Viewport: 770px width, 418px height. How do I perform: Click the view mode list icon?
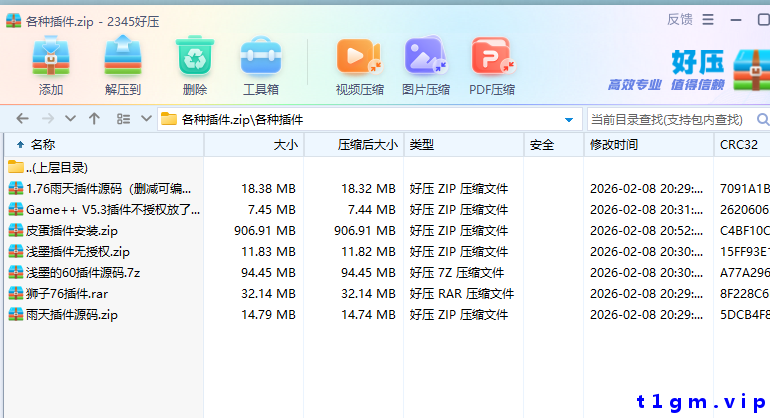[123, 119]
